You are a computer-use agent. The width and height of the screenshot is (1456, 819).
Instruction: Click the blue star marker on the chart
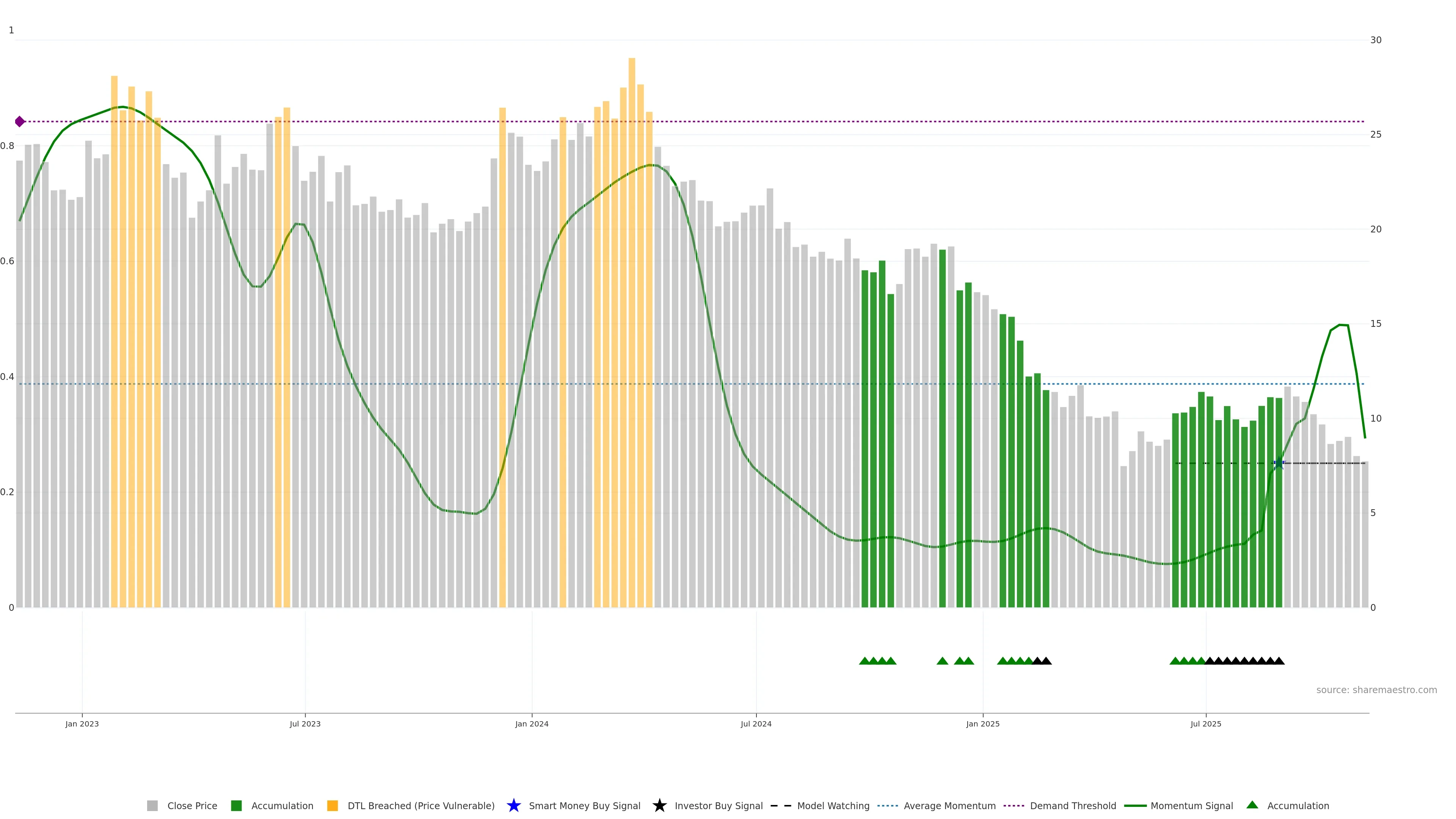coord(1279,463)
